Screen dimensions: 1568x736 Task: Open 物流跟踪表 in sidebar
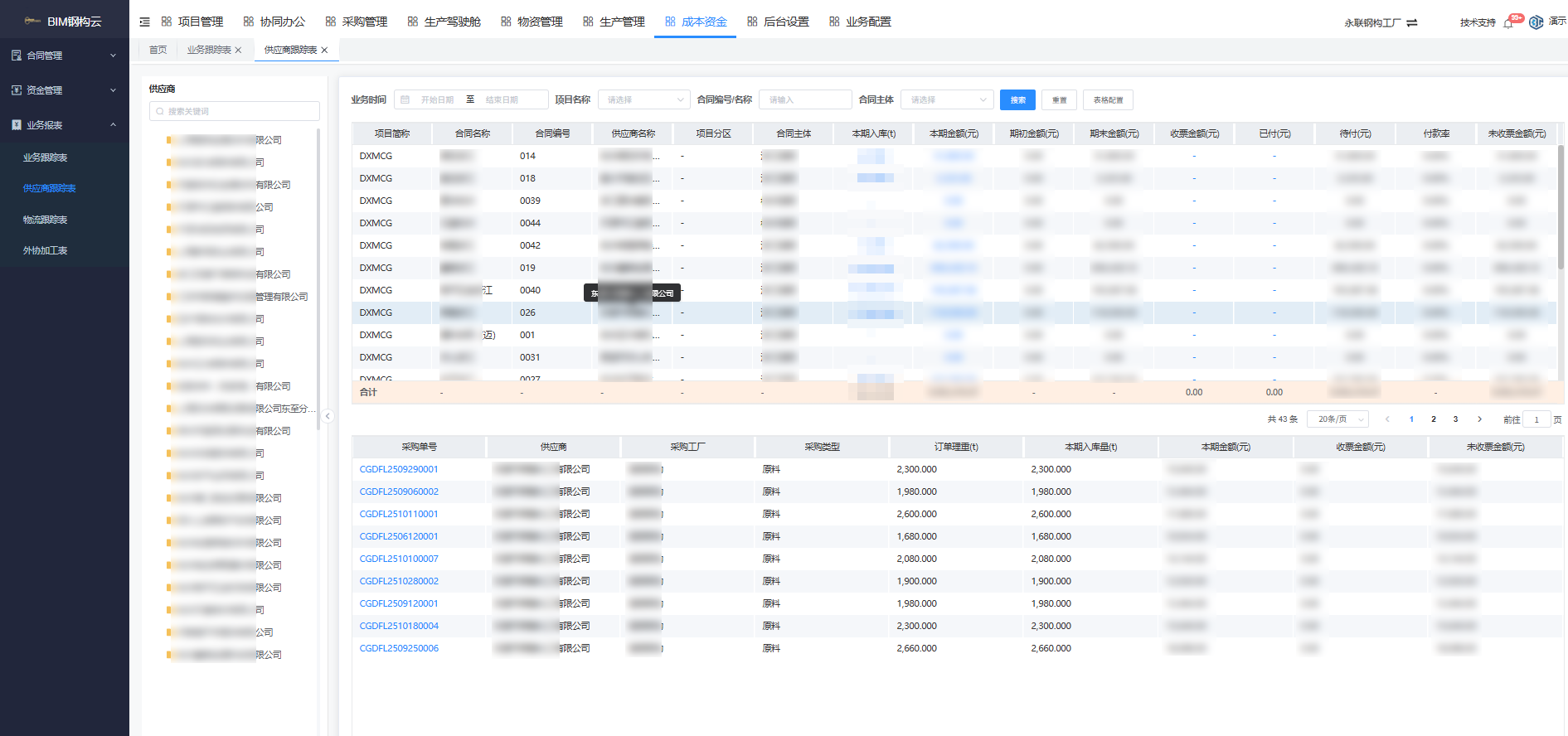coord(46,220)
